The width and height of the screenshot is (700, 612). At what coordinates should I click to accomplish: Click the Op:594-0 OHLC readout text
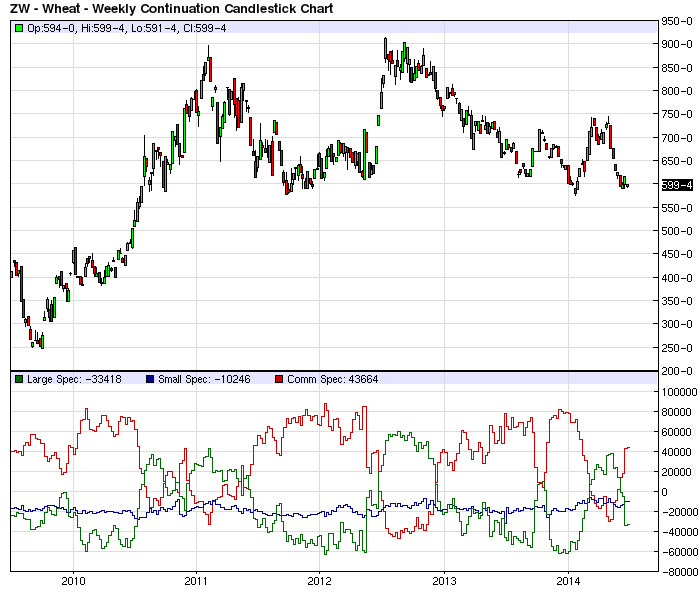(x=51, y=27)
